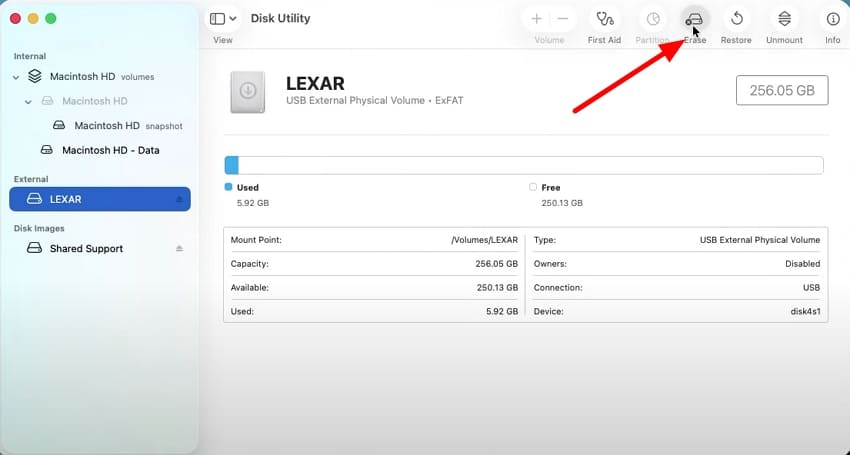Click the Restore circular arrow icon

click(736, 19)
